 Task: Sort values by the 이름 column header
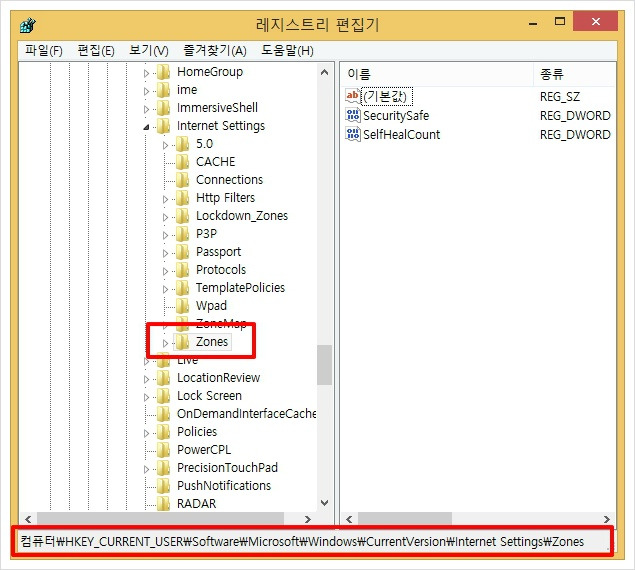click(x=437, y=74)
